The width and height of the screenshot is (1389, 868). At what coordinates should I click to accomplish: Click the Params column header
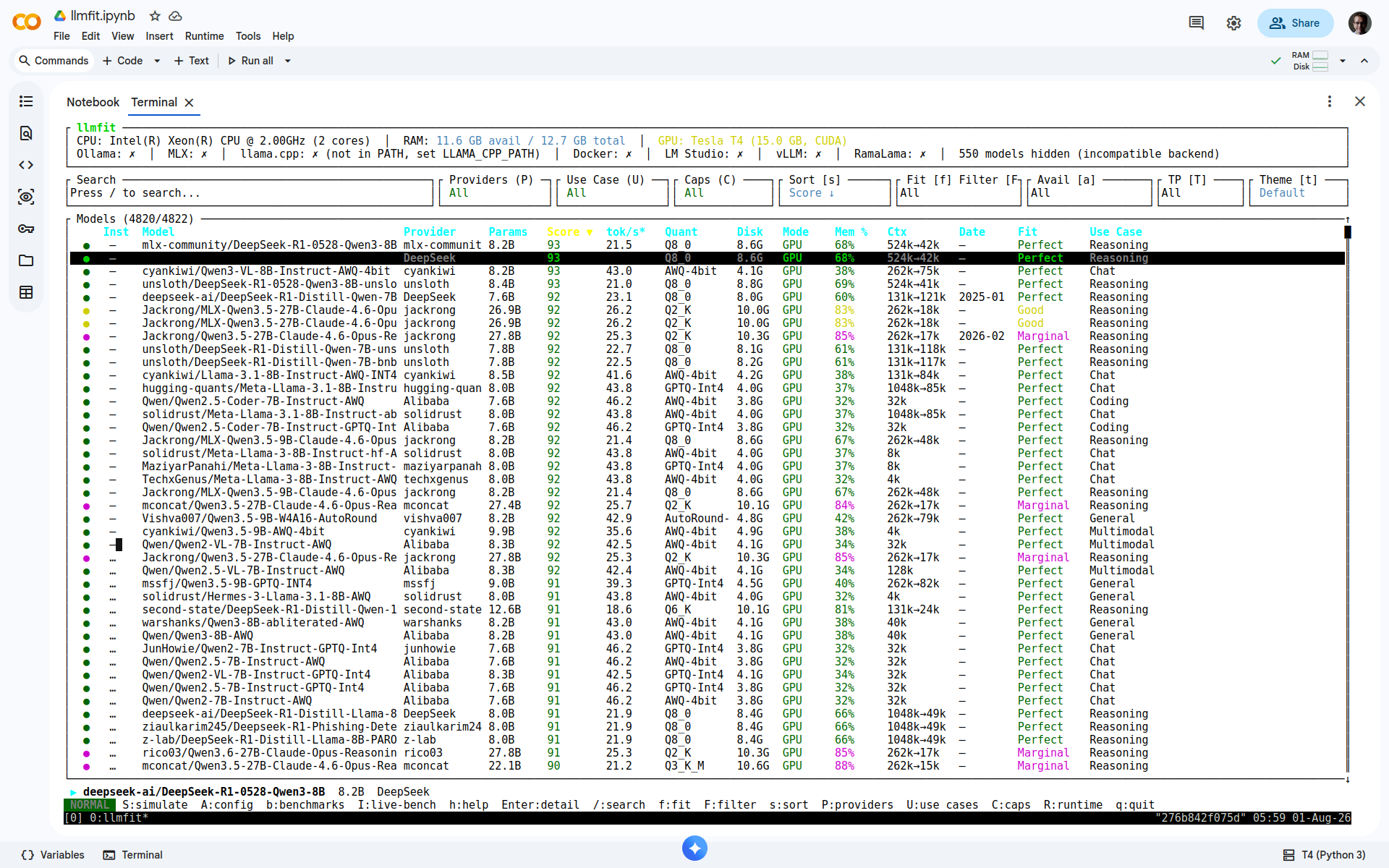(508, 232)
